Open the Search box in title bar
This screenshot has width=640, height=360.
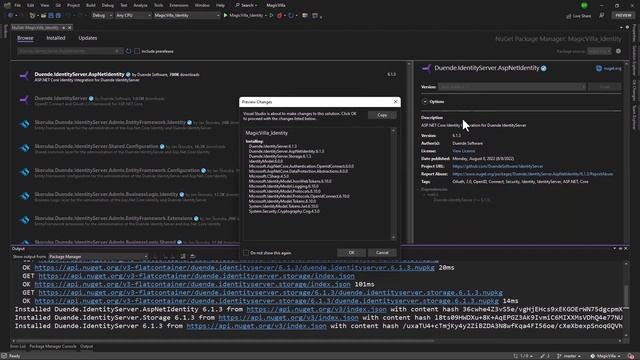coord(246,5)
